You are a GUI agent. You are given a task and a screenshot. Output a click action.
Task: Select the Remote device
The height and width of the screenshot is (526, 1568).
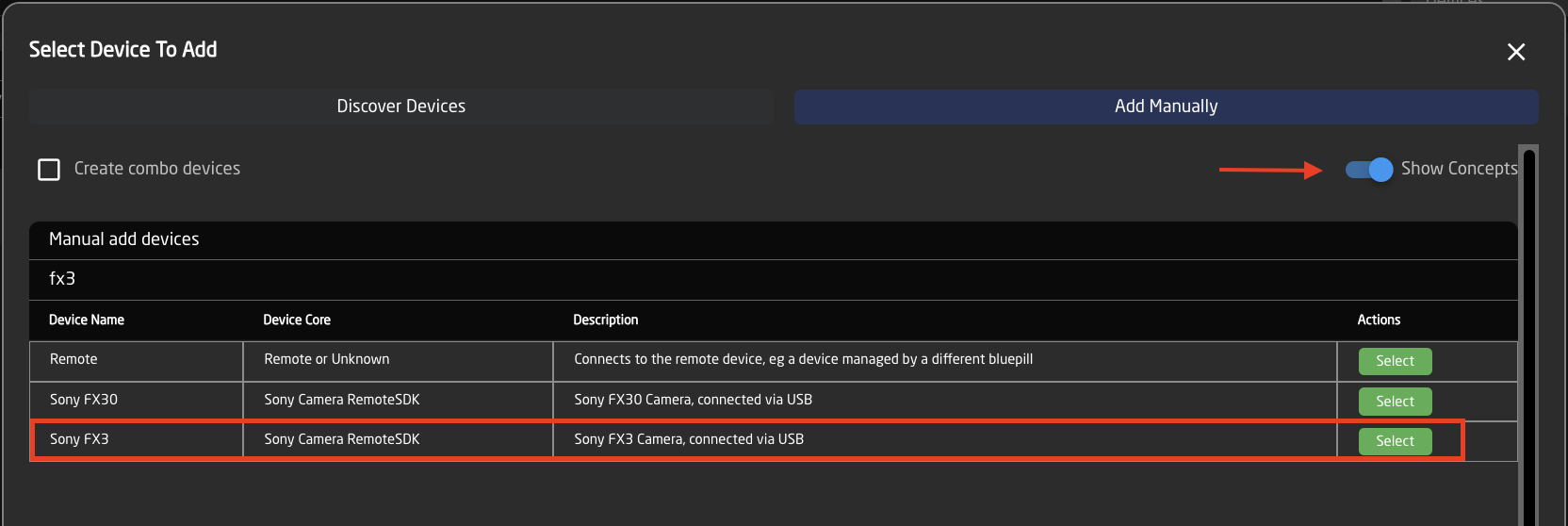coord(1395,361)
